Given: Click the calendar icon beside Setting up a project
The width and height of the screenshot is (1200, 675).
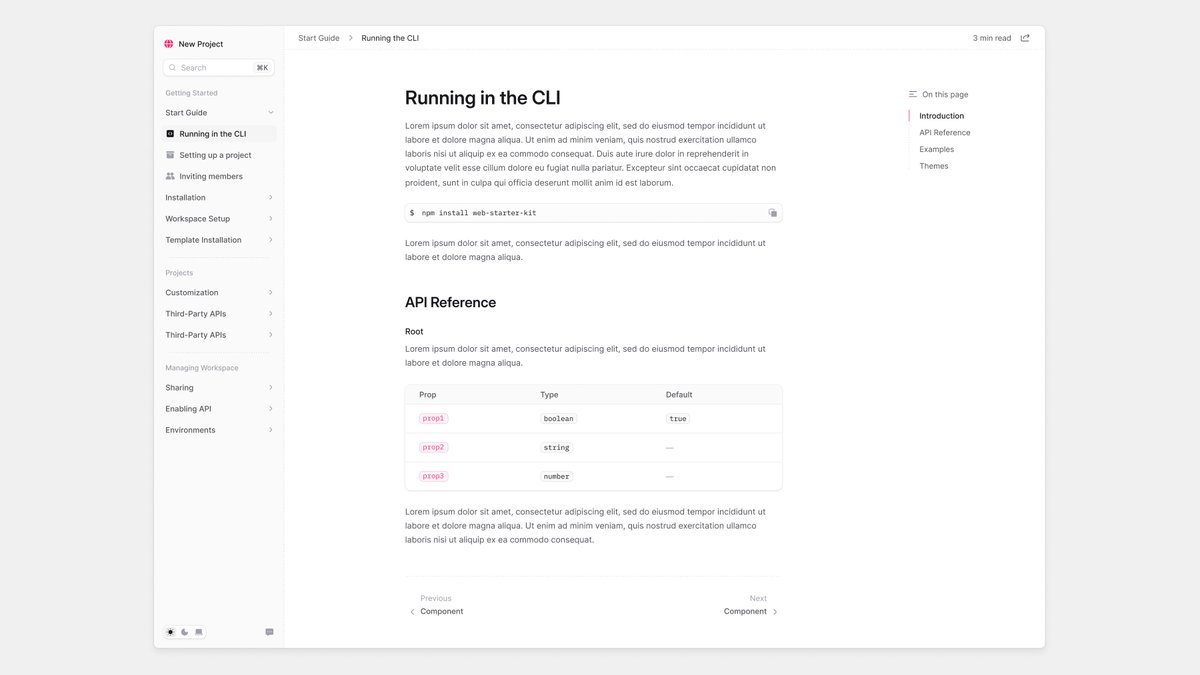Looking at the screenshot, I should pyautogui.click(x=172, y=155).
